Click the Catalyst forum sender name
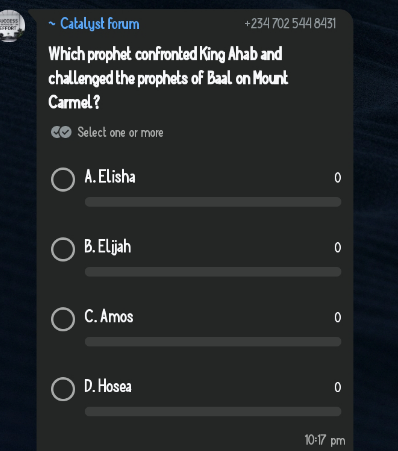 94,24
